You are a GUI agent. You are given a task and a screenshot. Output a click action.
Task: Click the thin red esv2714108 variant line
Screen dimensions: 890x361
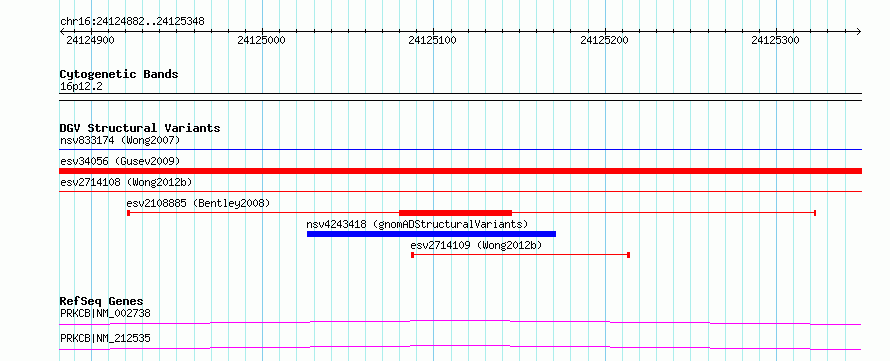460,192
